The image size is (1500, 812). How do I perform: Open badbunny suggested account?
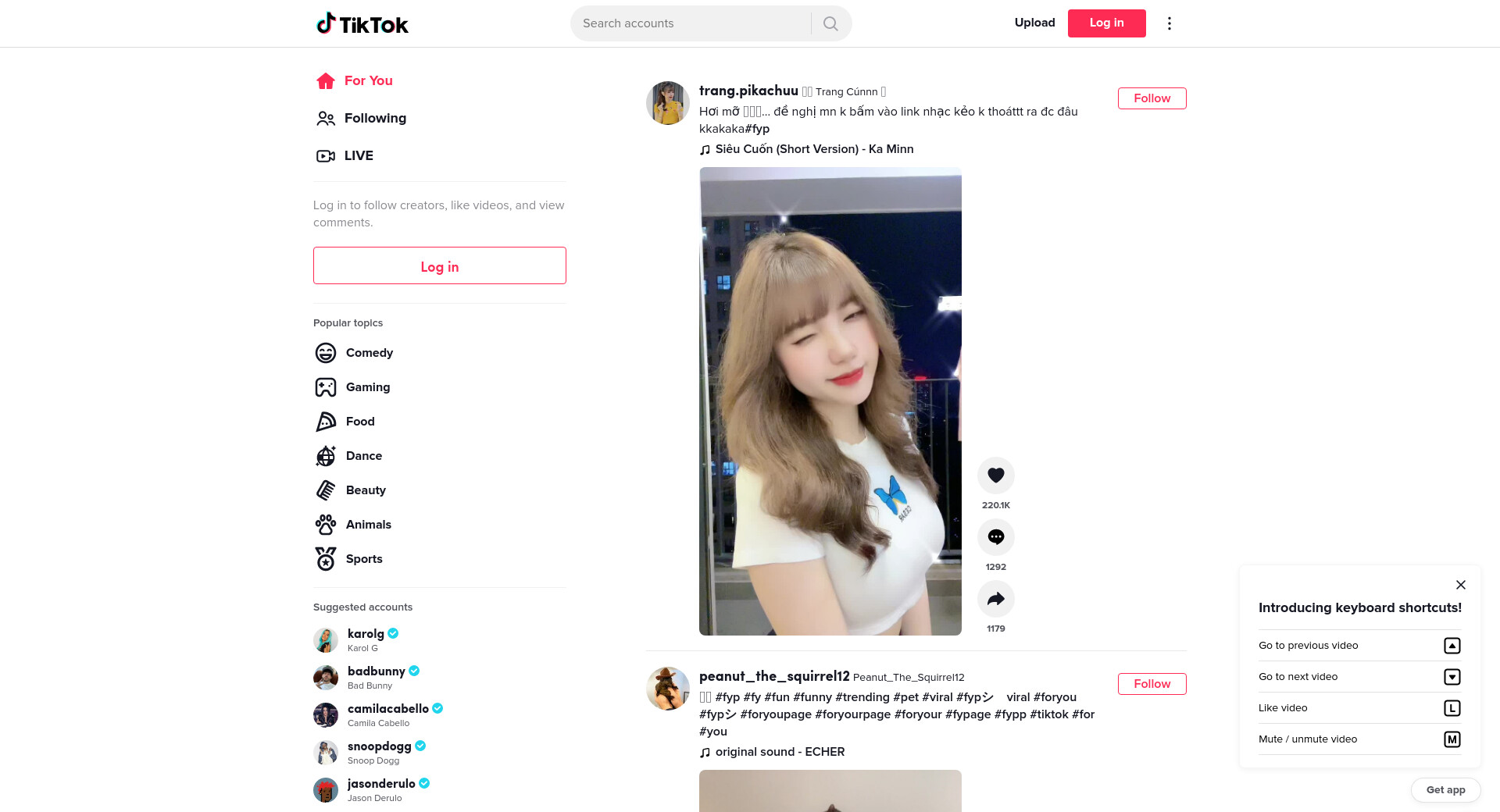pyautogui.click(x=440, y=678)
